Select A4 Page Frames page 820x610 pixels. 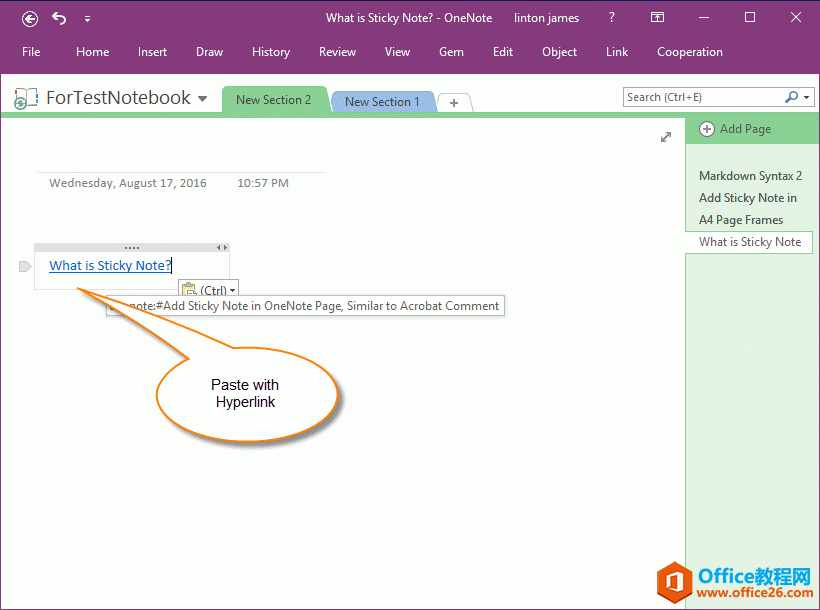tap(740, 220)
